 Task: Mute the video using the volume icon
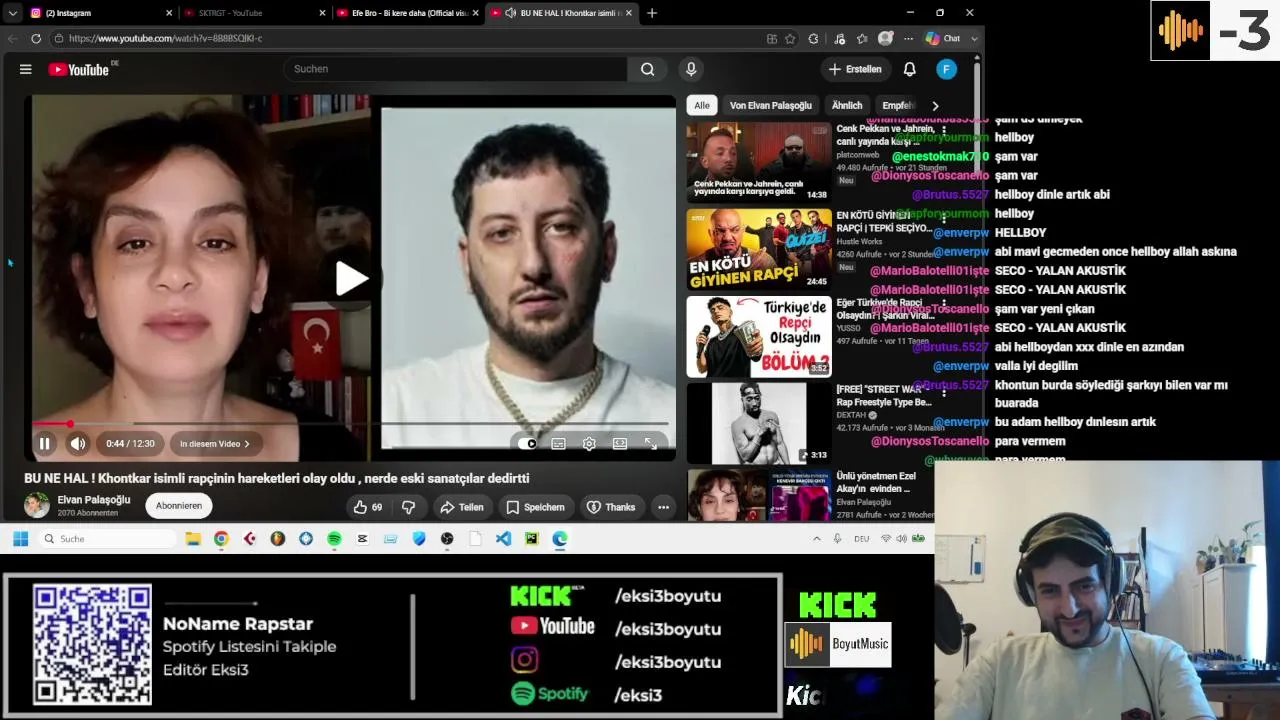click(x=78, y=443)
